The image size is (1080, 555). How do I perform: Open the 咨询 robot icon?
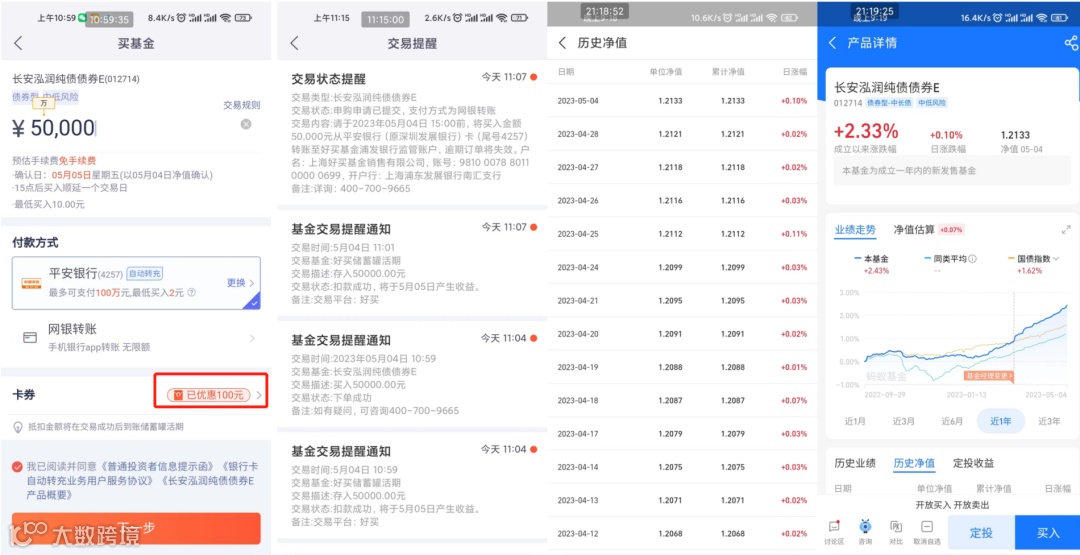[x=865, y=532]
